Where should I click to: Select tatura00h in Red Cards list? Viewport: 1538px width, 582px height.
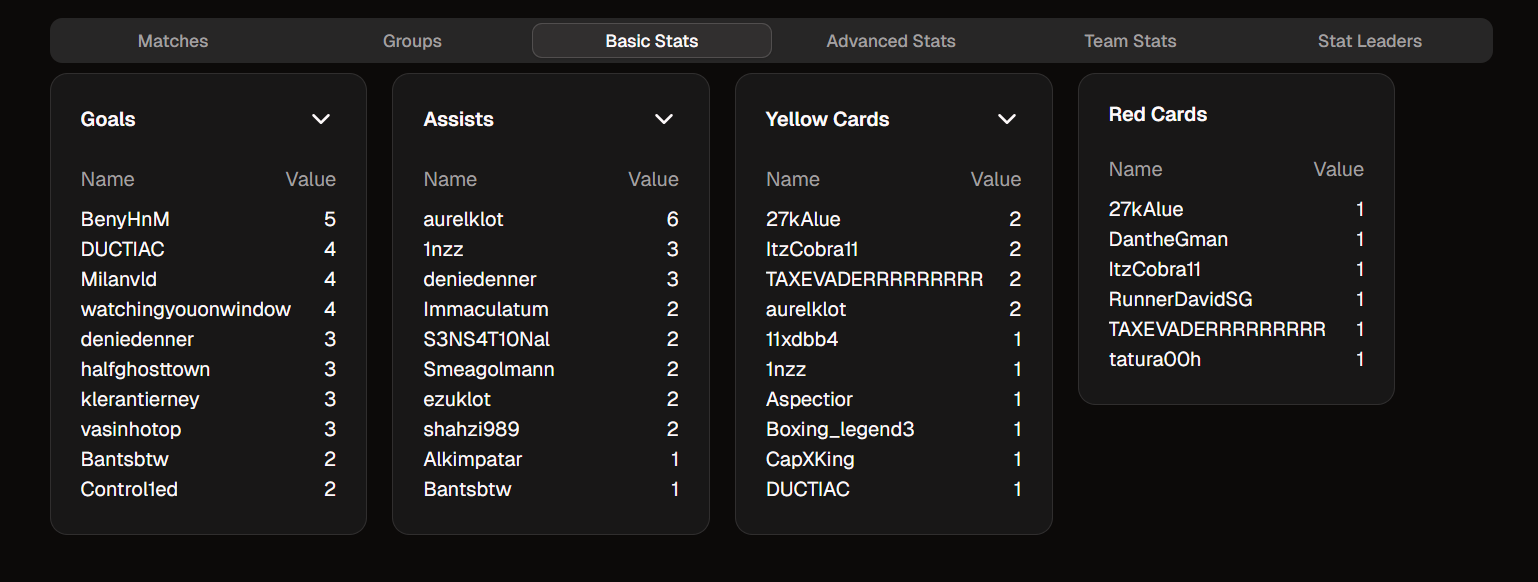coord(1154,359)
